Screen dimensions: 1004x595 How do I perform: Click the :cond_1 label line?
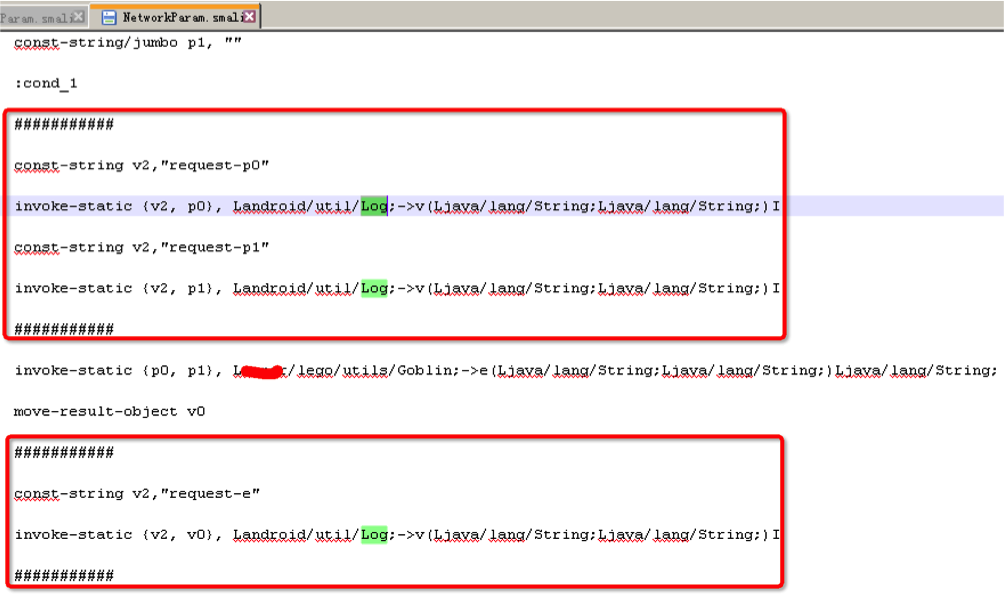[45, 84]
